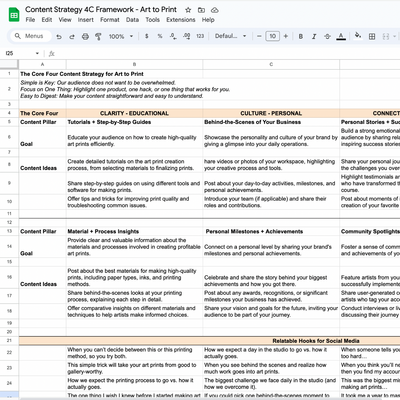Toggle strikethrough formatting

pyautogui.click(x=327, y=36)
